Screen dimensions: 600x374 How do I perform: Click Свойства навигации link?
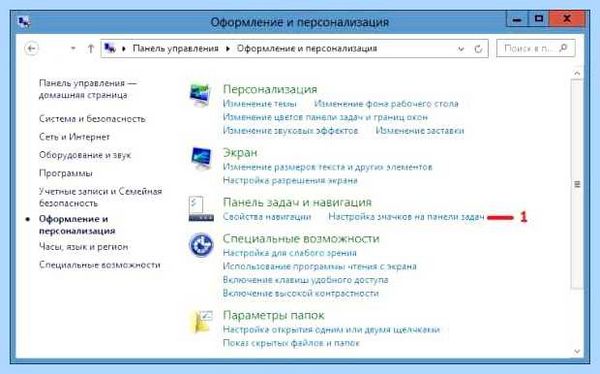click(x=267, y=217)
